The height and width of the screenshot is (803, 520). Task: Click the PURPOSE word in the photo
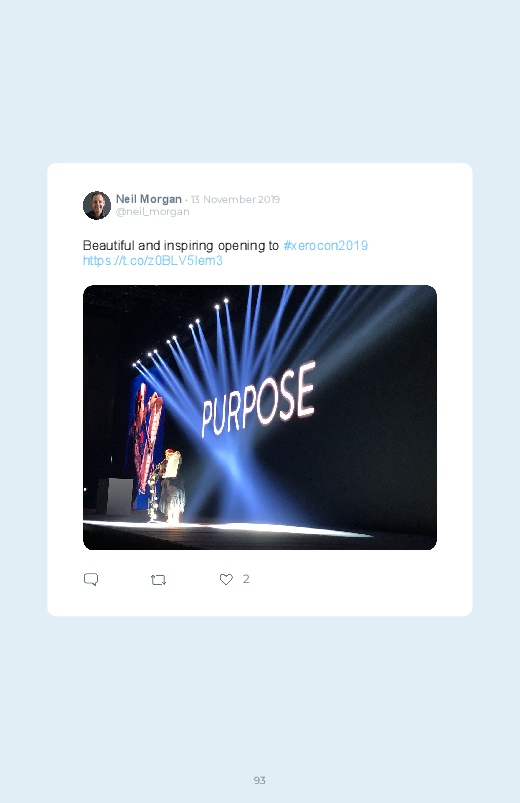click(x=258, y=399)
